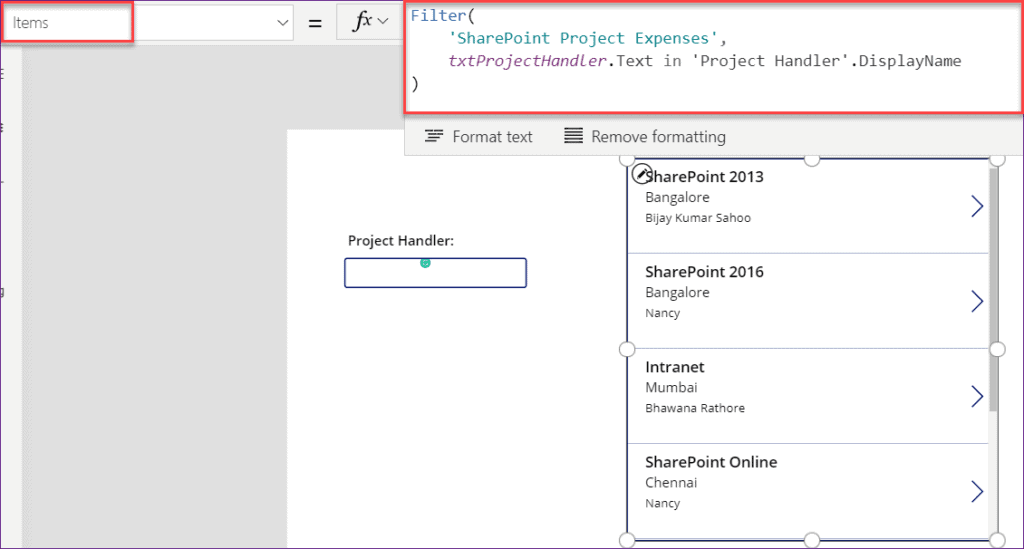
Task: Select the Intranet title text
Action: pos(675,367)
